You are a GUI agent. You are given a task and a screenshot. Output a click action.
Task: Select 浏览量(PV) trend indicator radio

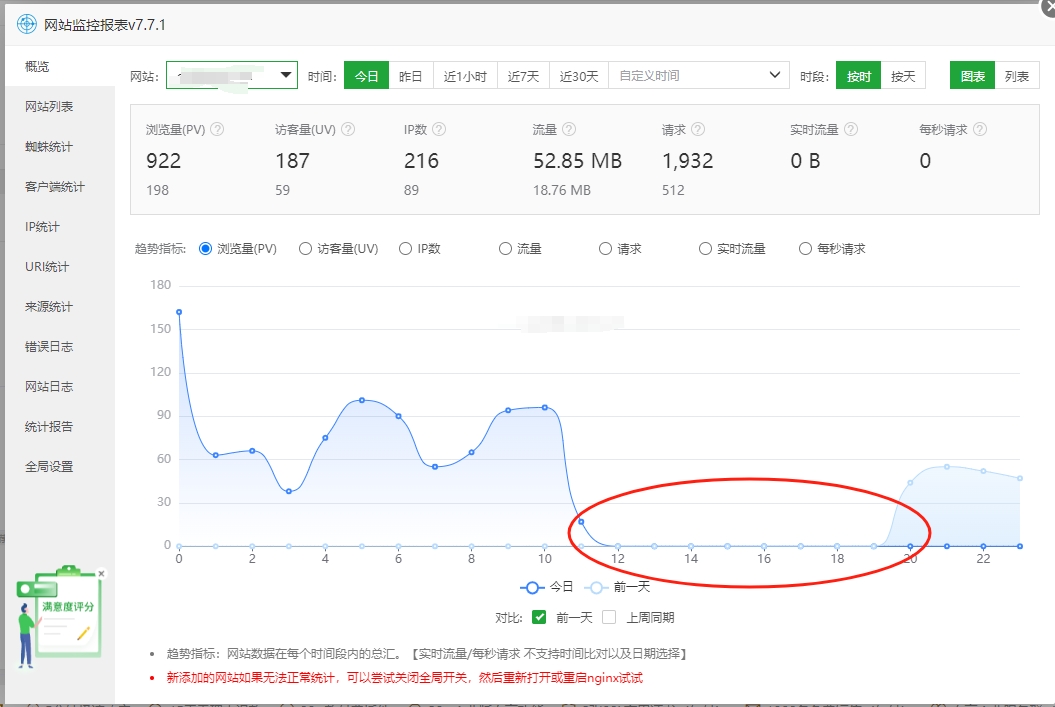(x=205, y=249)
